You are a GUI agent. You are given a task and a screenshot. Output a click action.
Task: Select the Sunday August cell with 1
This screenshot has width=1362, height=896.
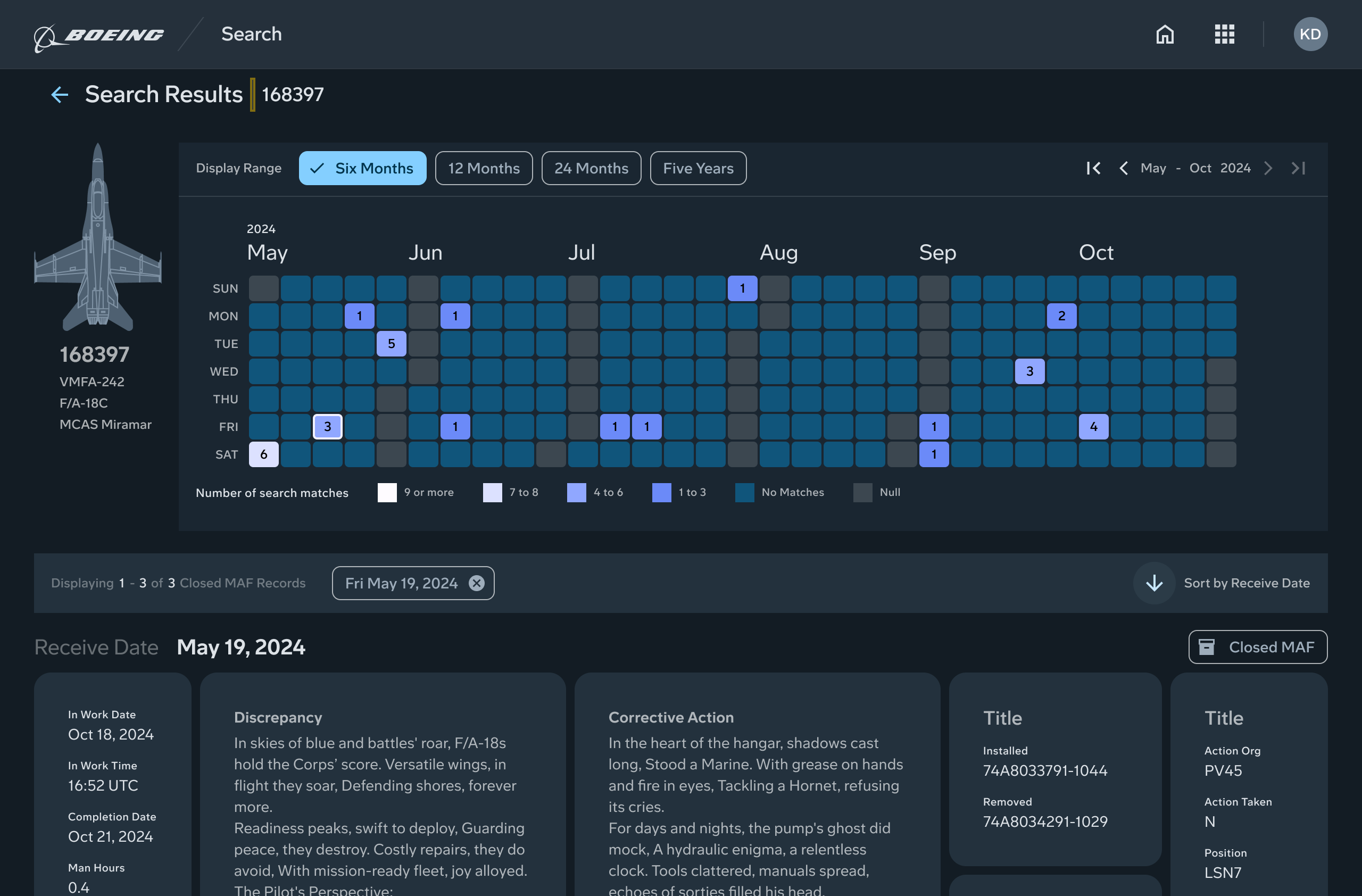coord(742,288)
